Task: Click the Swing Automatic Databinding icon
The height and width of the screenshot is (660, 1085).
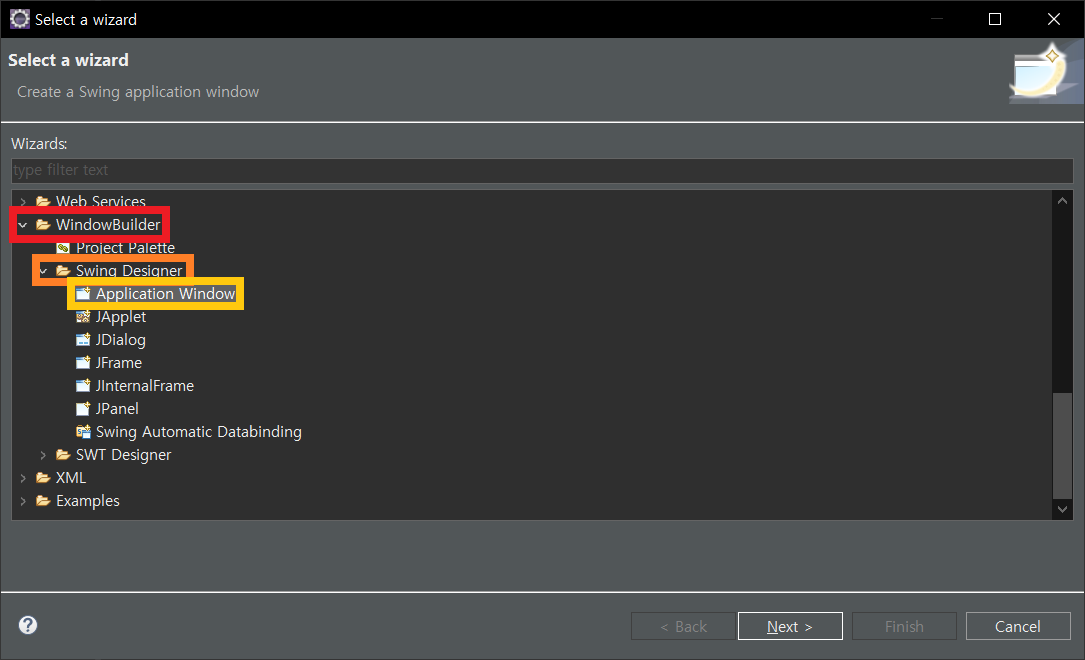Action: [83, 432]
